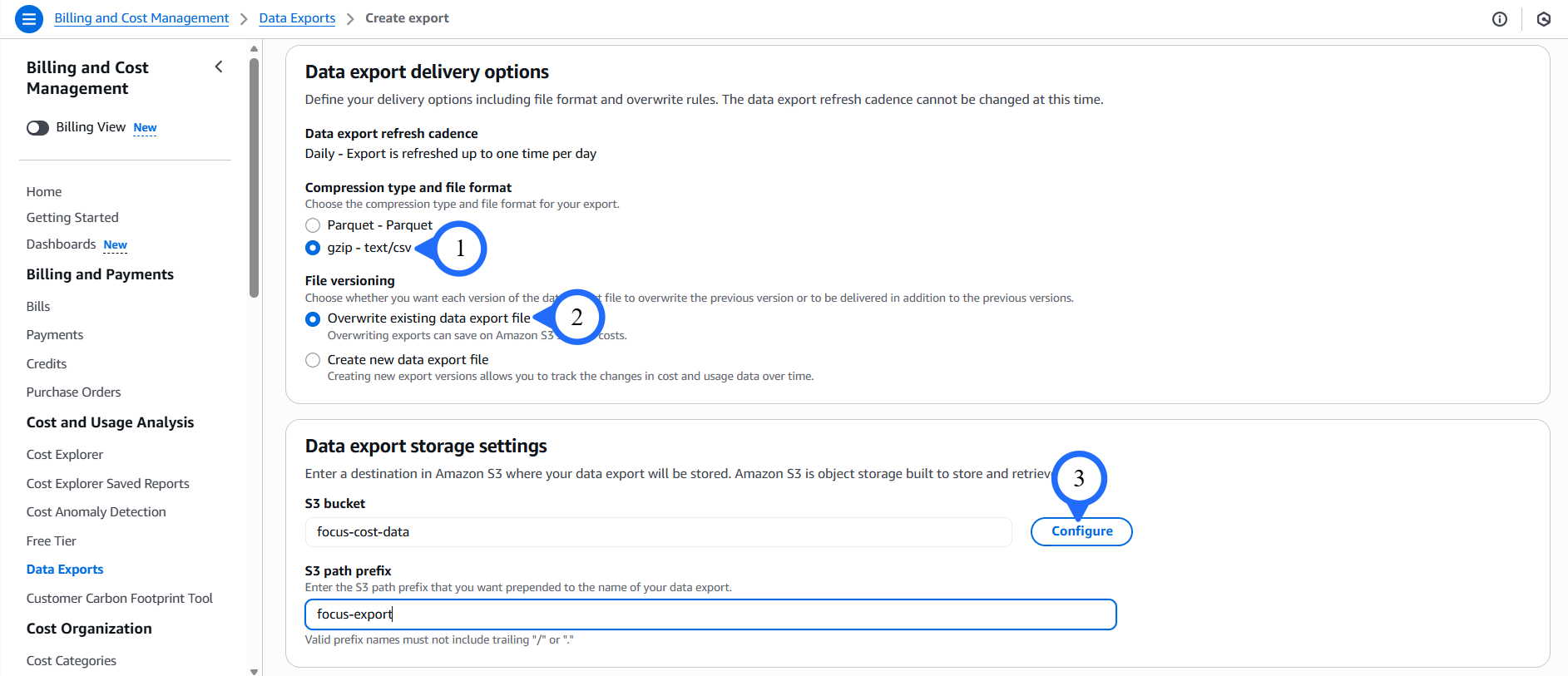Image resolution: width=1568 pixels, height=676 pixels.
Task: Click the info circle icon in header
Action: 1499,19
